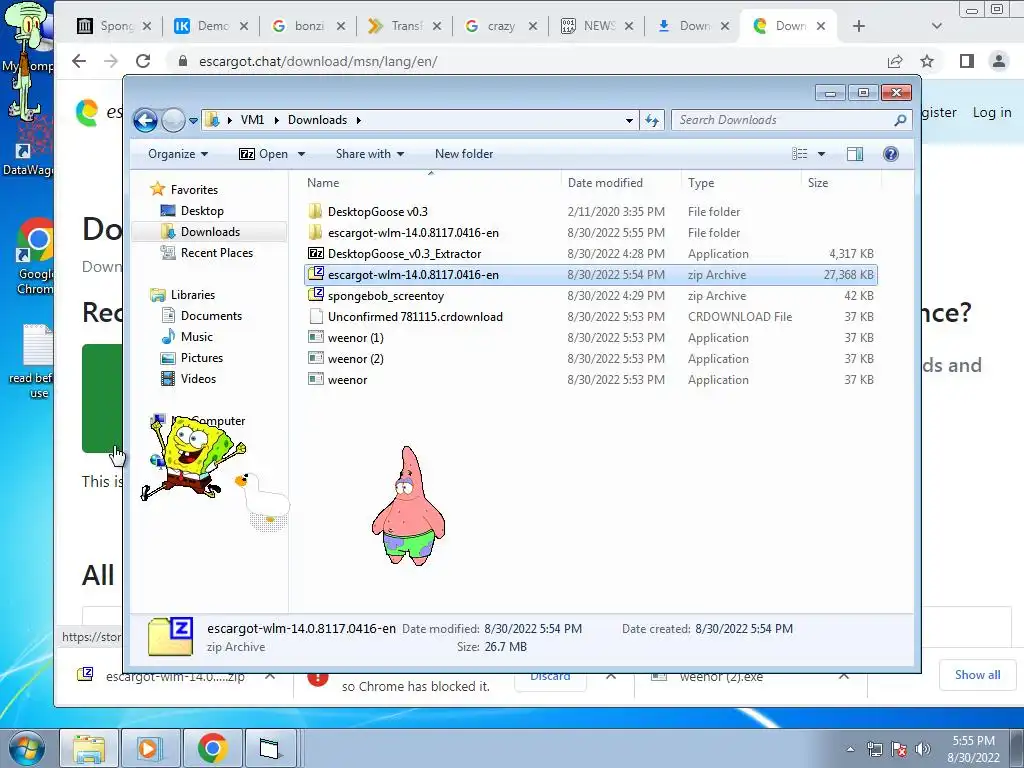The height and width of the screenshot is (768, 1024).
Task: Expand the view options dropdown arrow
Action: tap(822, 154)
